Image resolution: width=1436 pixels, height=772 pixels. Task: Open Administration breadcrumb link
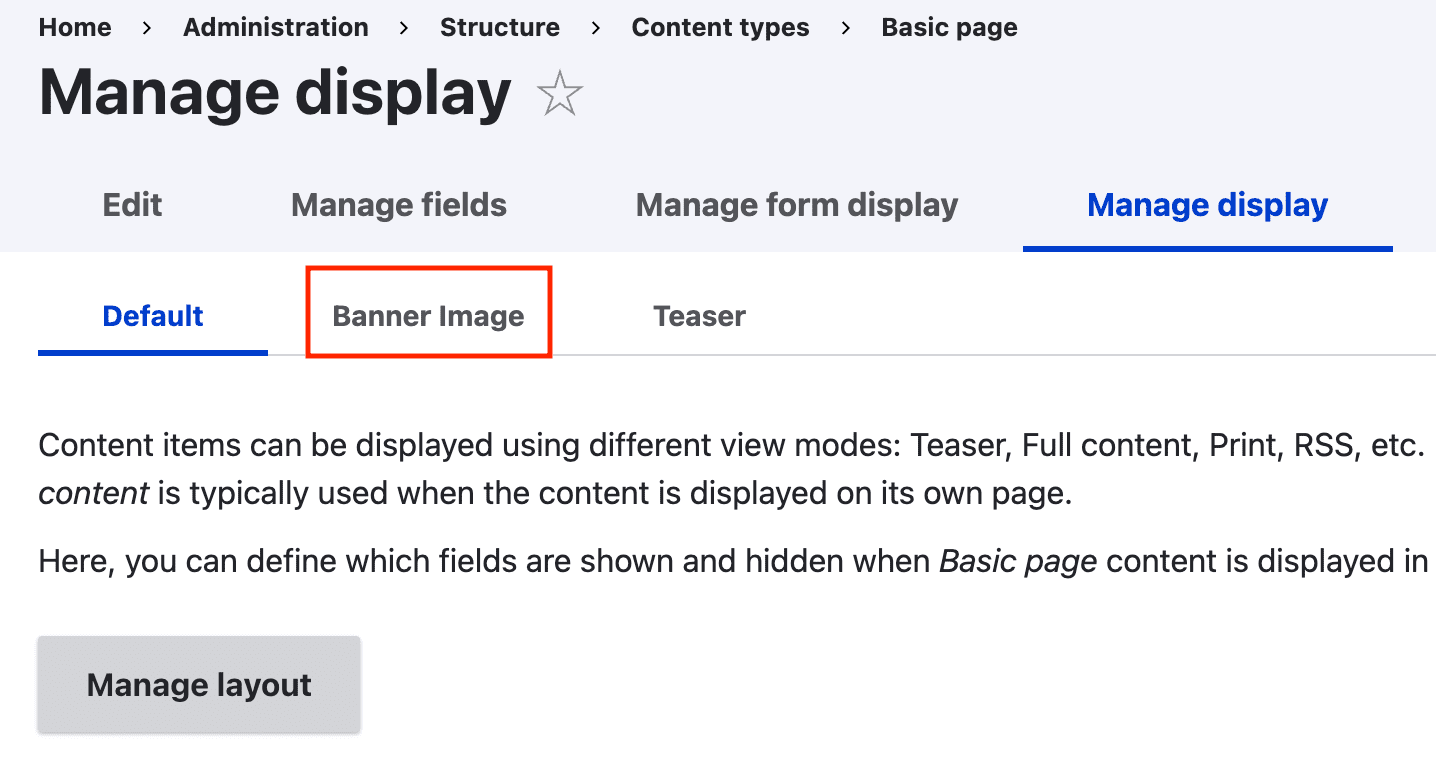click(275, 27)
